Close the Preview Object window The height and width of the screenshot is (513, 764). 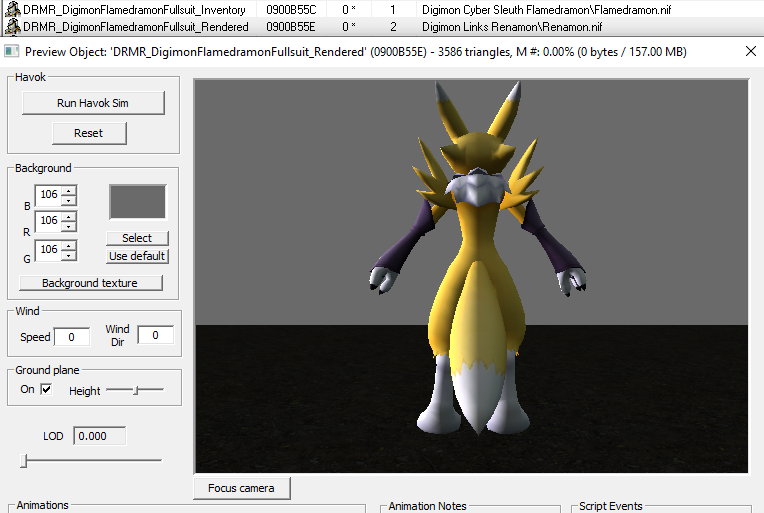[x=751, y=51]
